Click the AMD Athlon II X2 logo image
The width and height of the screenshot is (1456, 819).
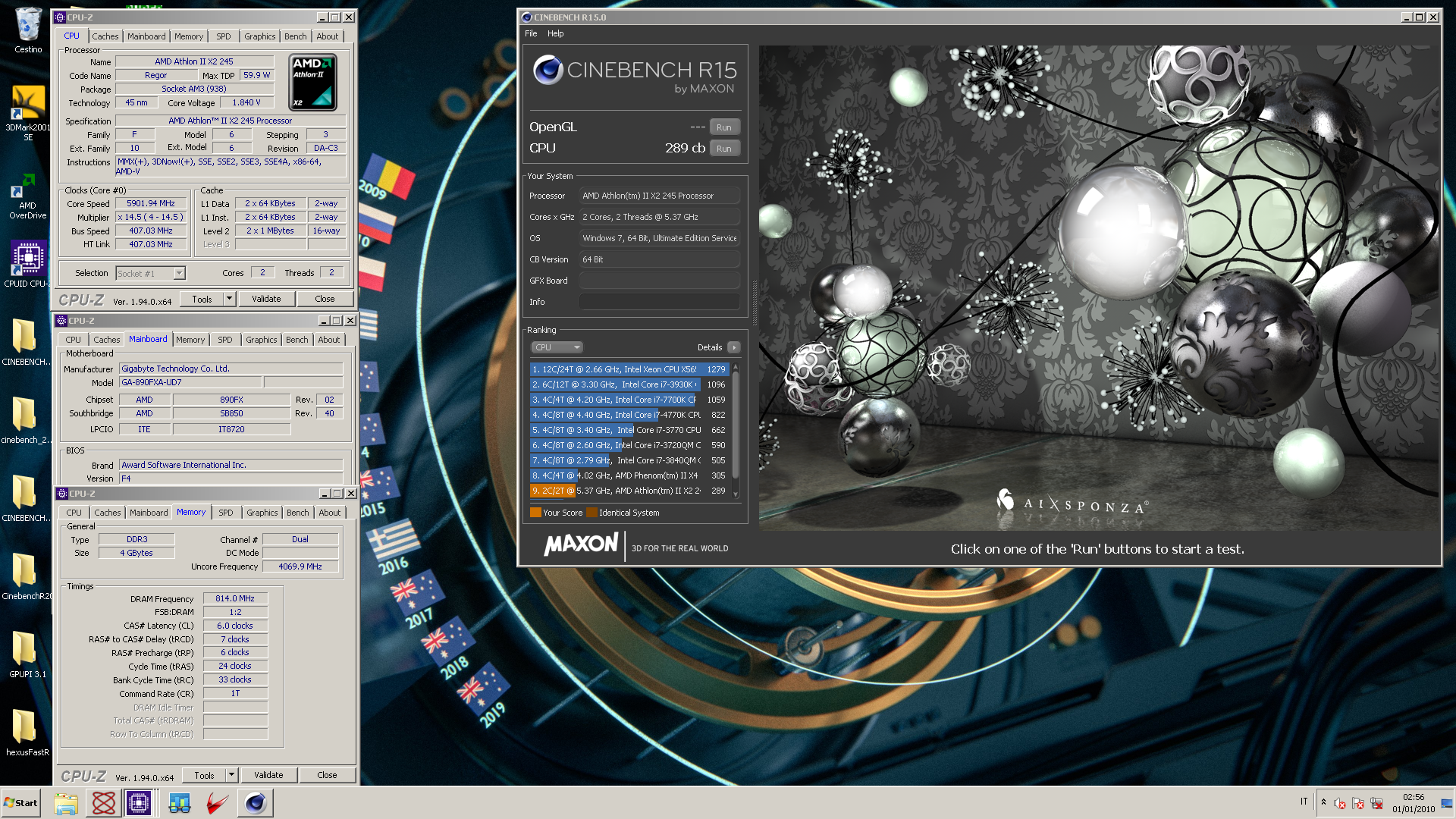pos(313,82)
